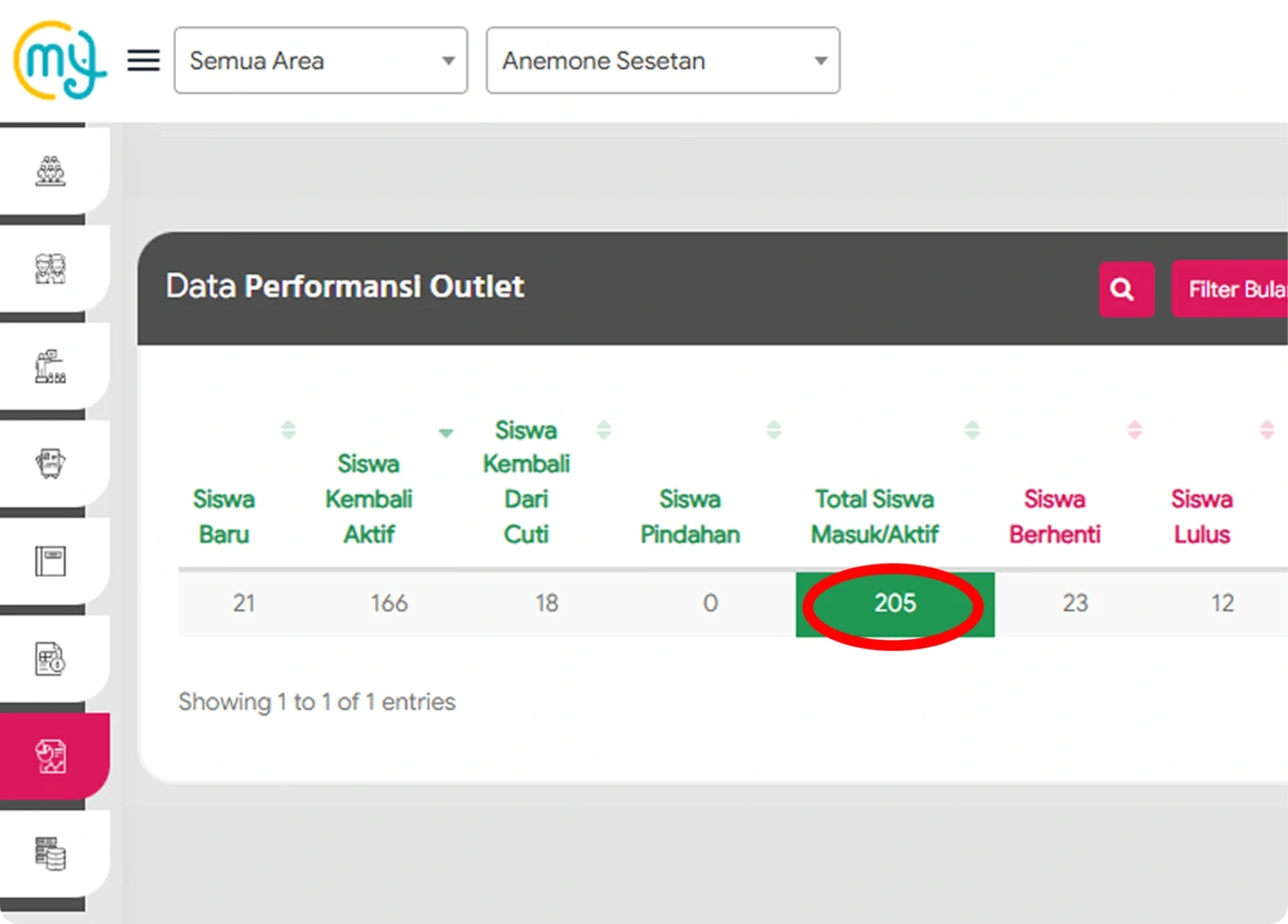The image size is (1288, 924).
Task: Click the Filter Bulan button
Action: tap(1241, 289)
